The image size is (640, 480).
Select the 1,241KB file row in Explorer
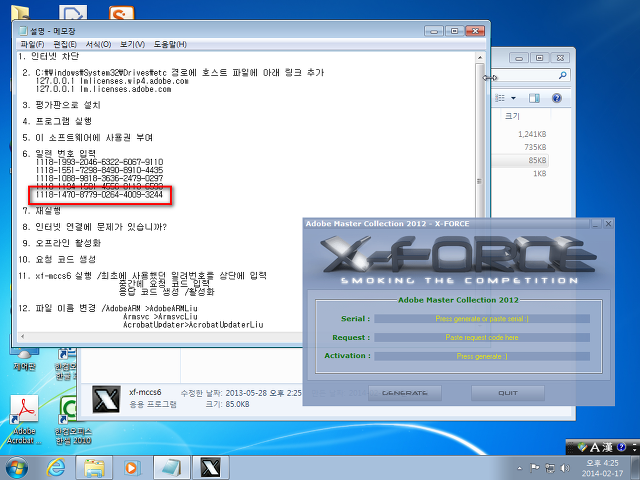click(x=532, y=134)
